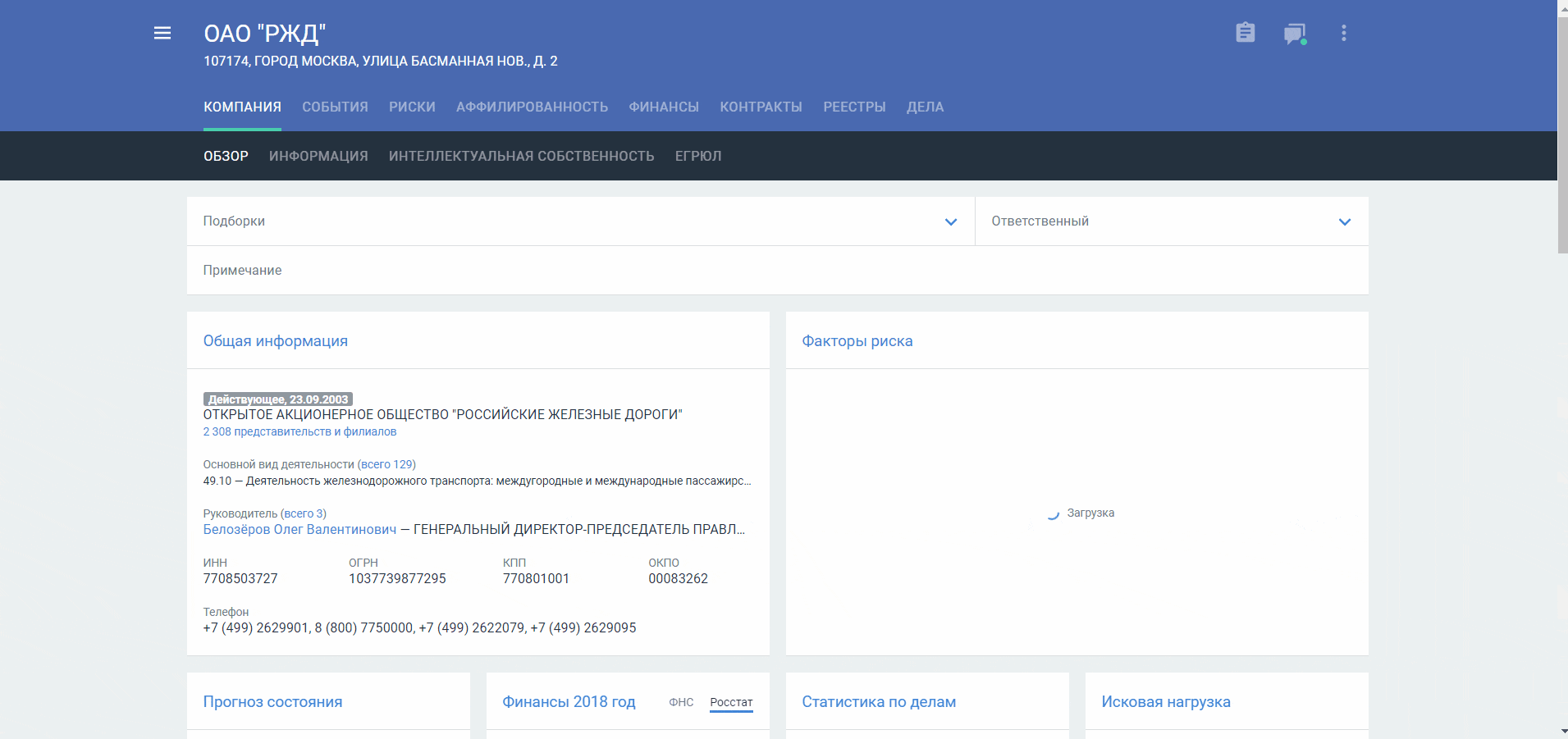Click into the Примечание note field

click(x=777, y=271)
